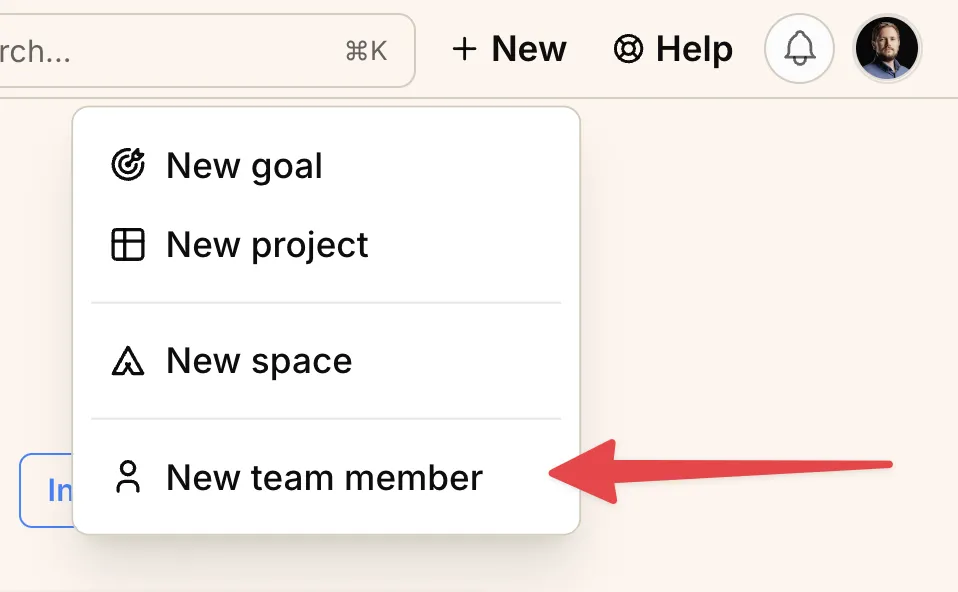Choose New project from the menu
The height and width of the screenshot is (592, 958).
[267, 244]
